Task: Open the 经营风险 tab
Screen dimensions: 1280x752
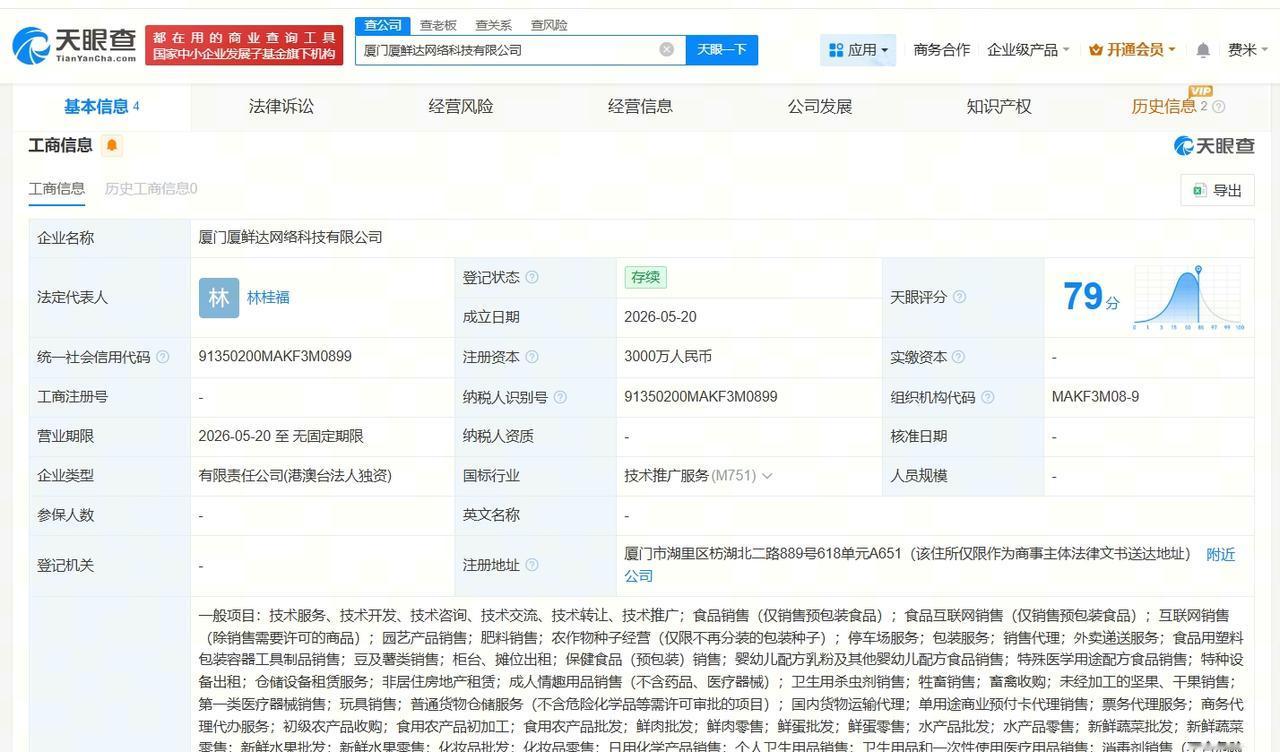Action: click(461, 107)
